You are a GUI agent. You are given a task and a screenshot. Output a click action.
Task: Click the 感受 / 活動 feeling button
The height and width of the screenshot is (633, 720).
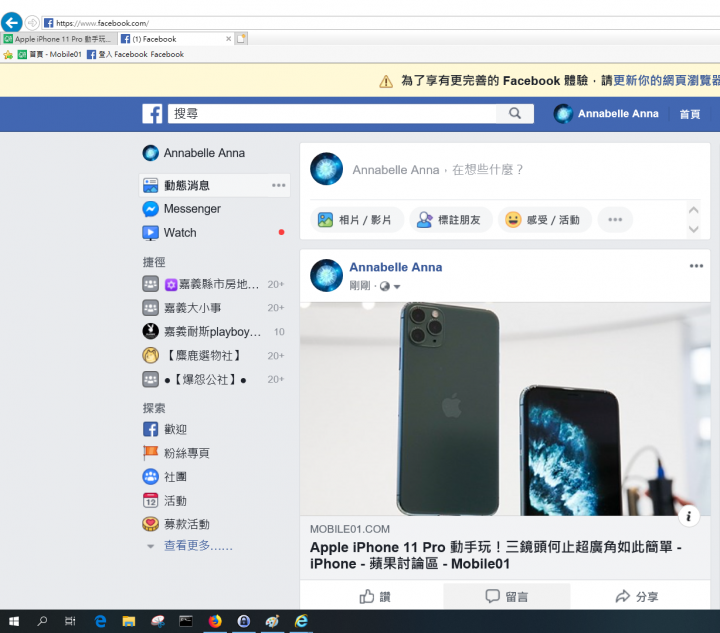point(545,220)
